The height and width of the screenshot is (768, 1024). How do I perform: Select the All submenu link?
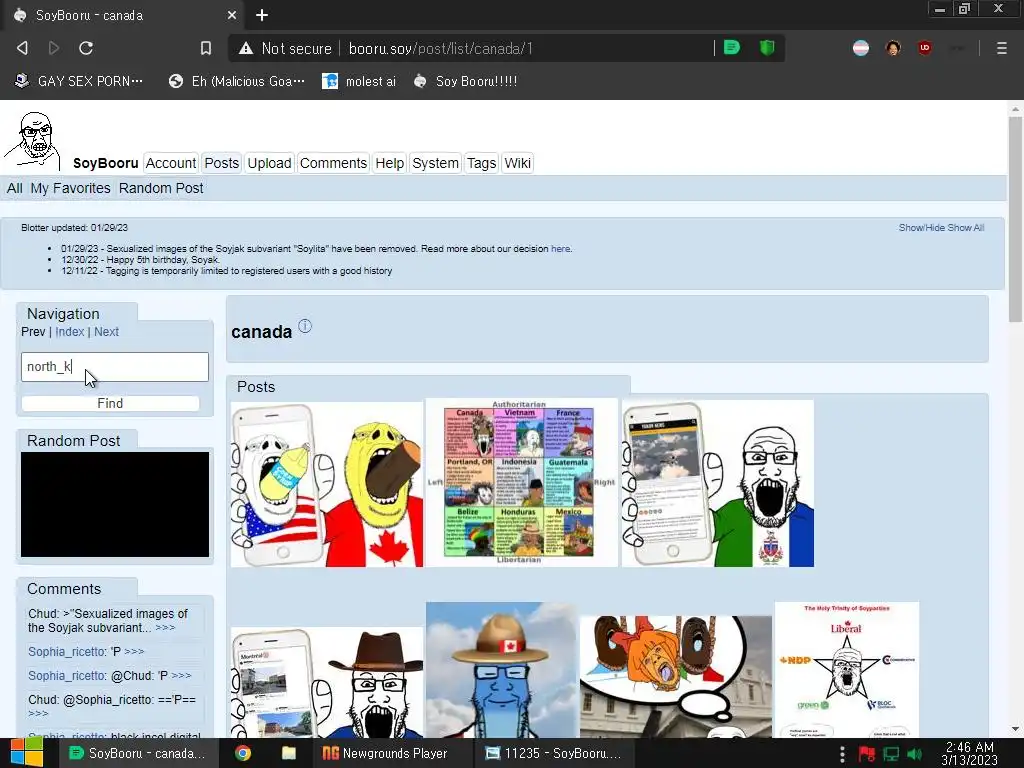tap(14, 188)
